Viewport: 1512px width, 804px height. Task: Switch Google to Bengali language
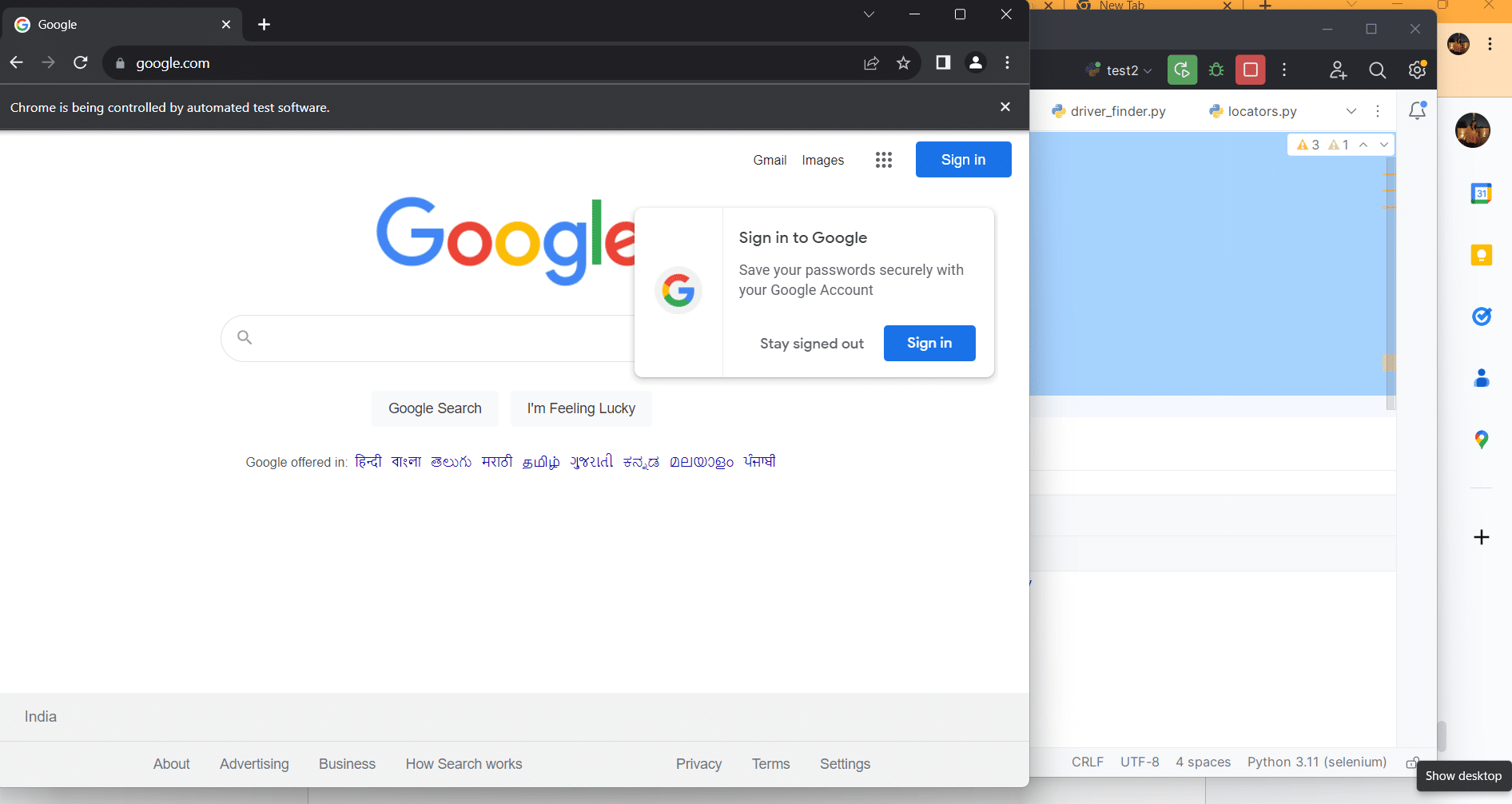coord(406,461)
